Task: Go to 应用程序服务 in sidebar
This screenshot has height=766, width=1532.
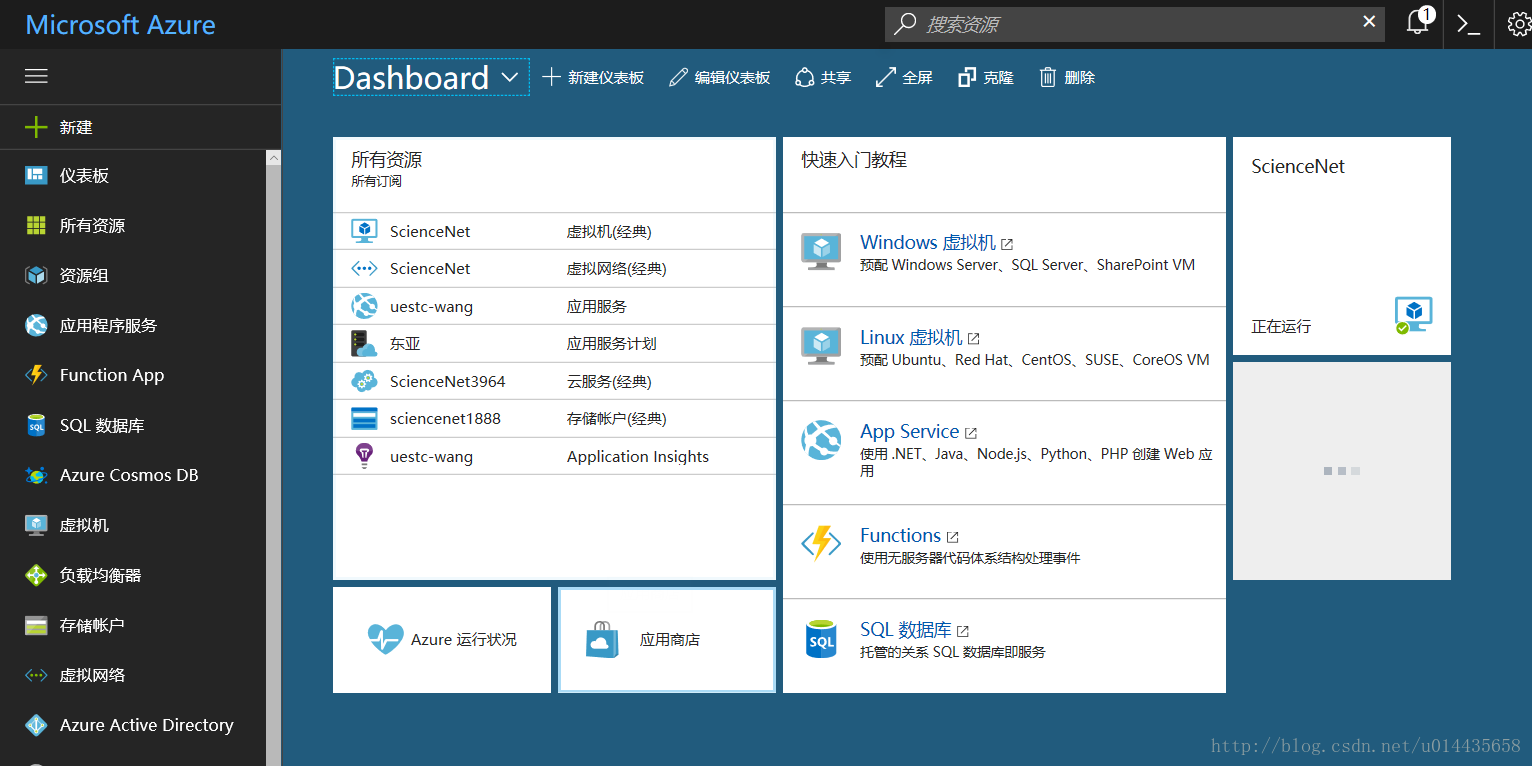Action: pyautogui.click(x=133, y=326)
